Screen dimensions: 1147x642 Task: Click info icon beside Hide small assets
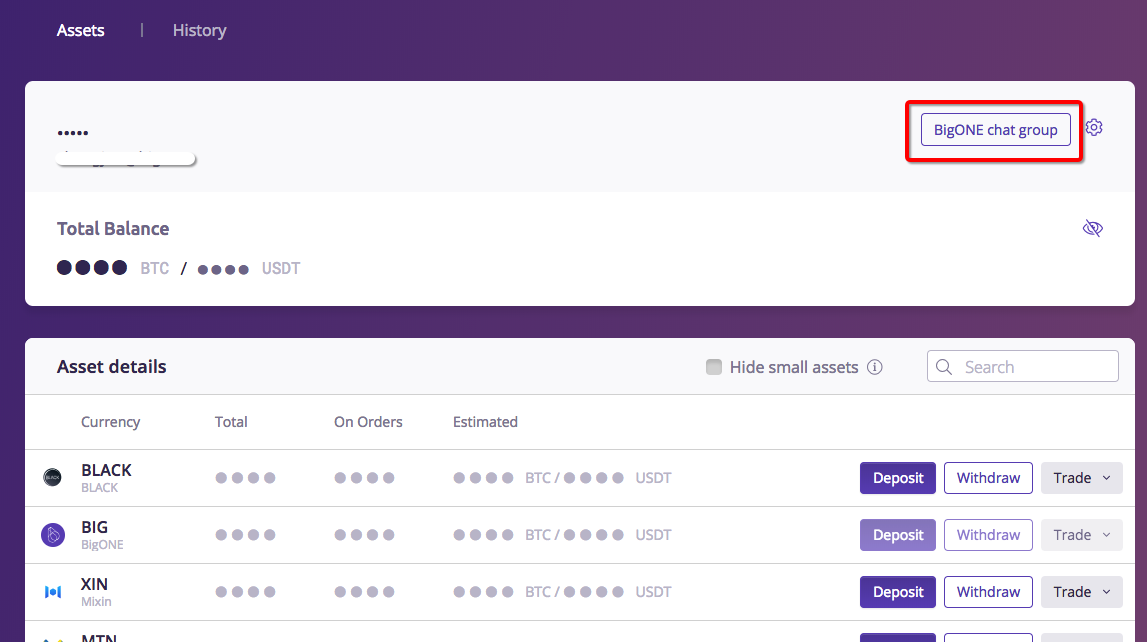(x=875, y=367)
